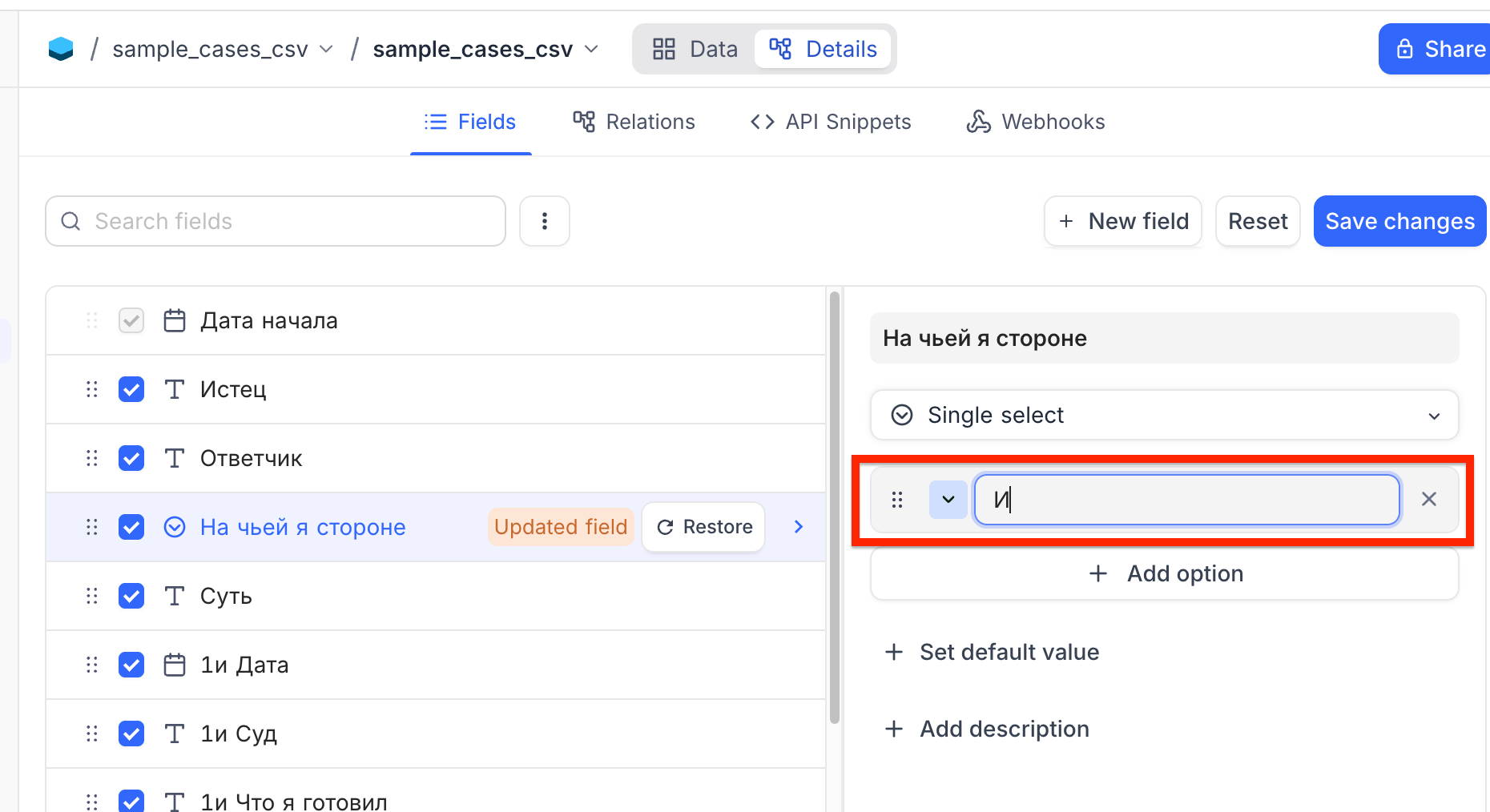
Task: Open the Fields tab
Action: tap(470, 122)
